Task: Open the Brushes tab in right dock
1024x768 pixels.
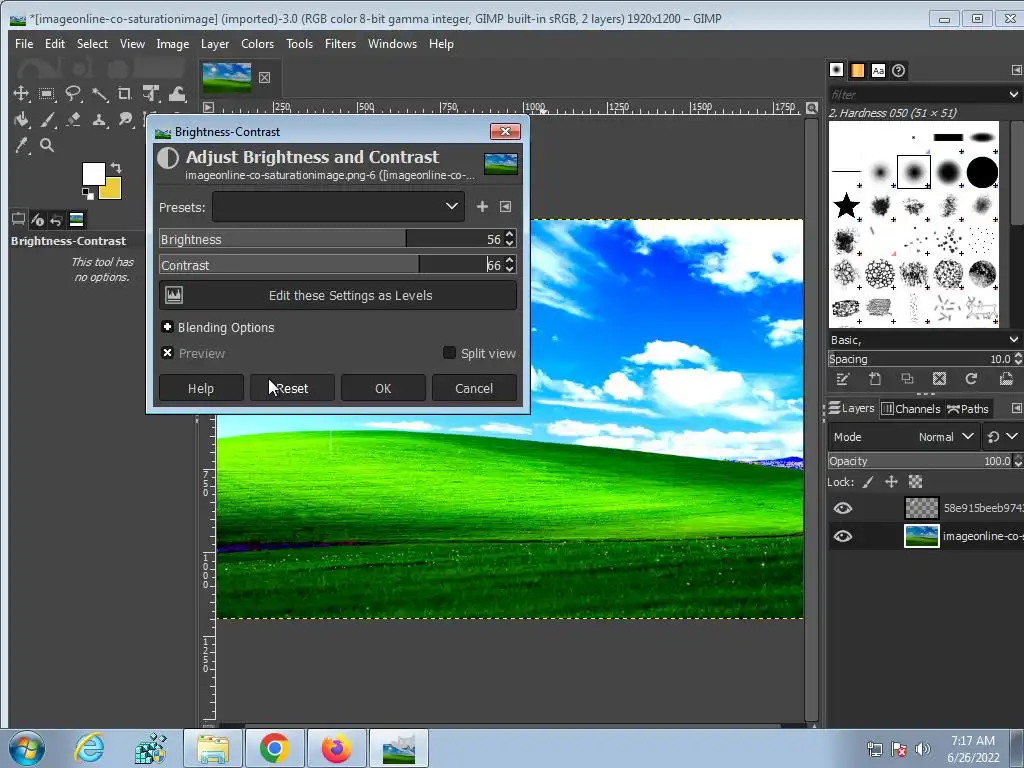Action: pyautogui.click(x=837, y=70)
